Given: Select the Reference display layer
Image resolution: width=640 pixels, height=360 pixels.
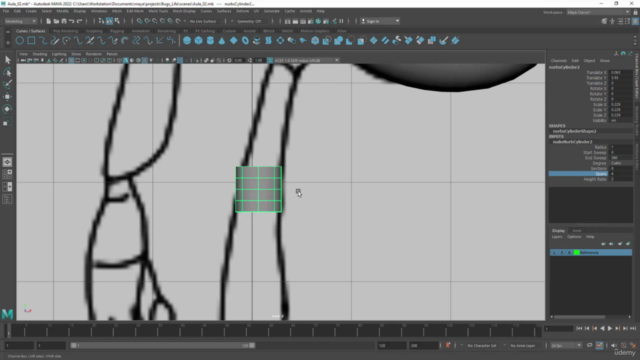Looking at the screenshot, I should (591, 253).
